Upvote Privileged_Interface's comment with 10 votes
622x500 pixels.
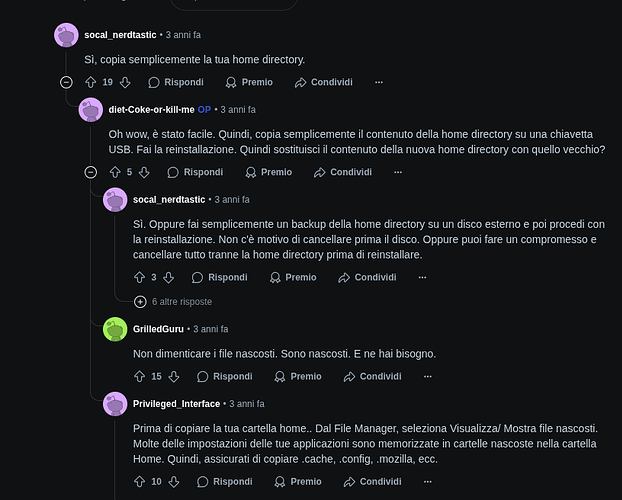tap(140, 481)
